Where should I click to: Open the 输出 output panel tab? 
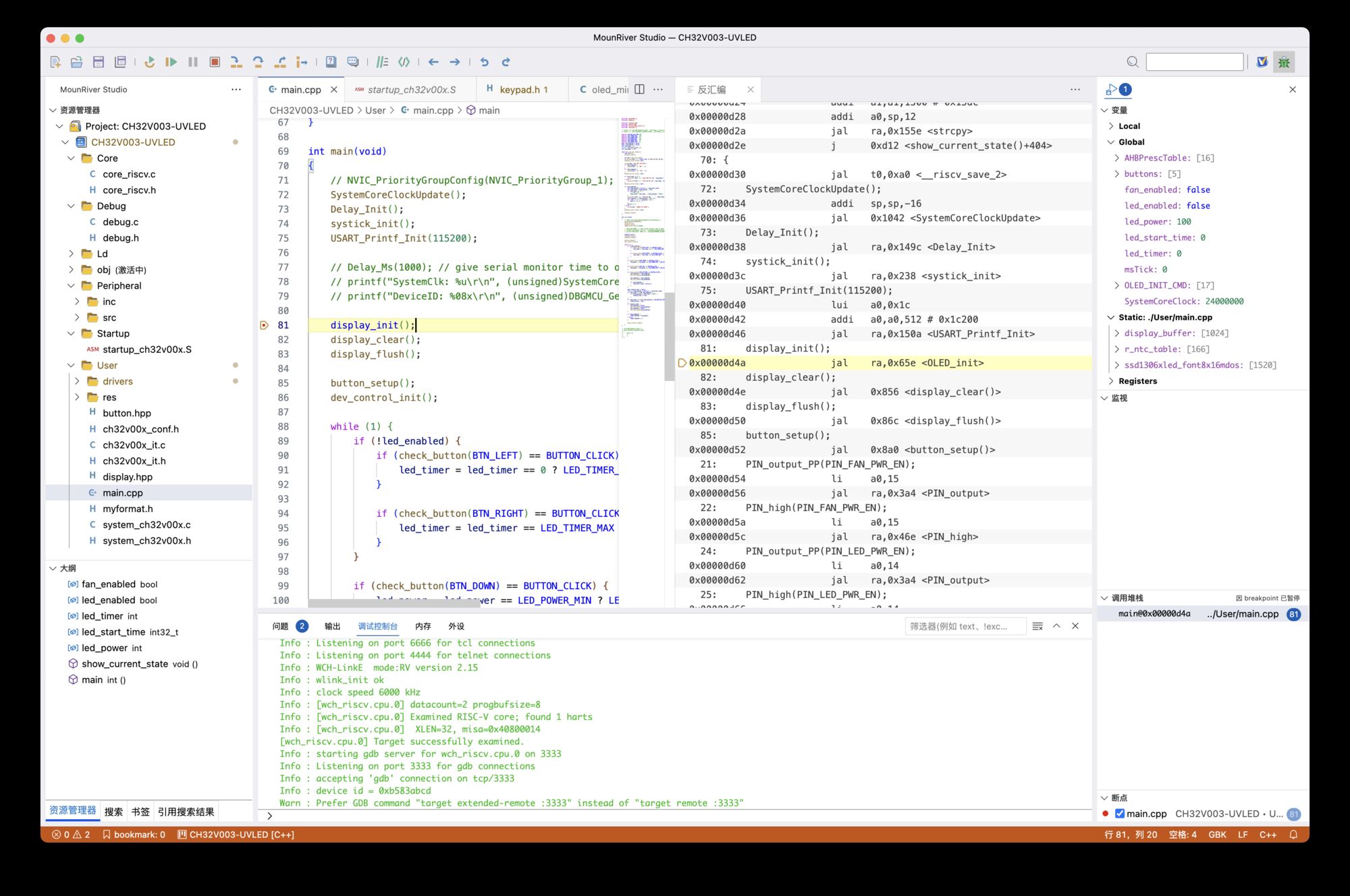coord(332,626)
